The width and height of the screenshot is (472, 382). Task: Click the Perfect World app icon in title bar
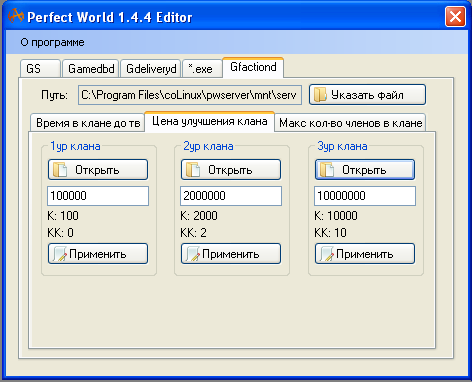[x=16, y=16]
